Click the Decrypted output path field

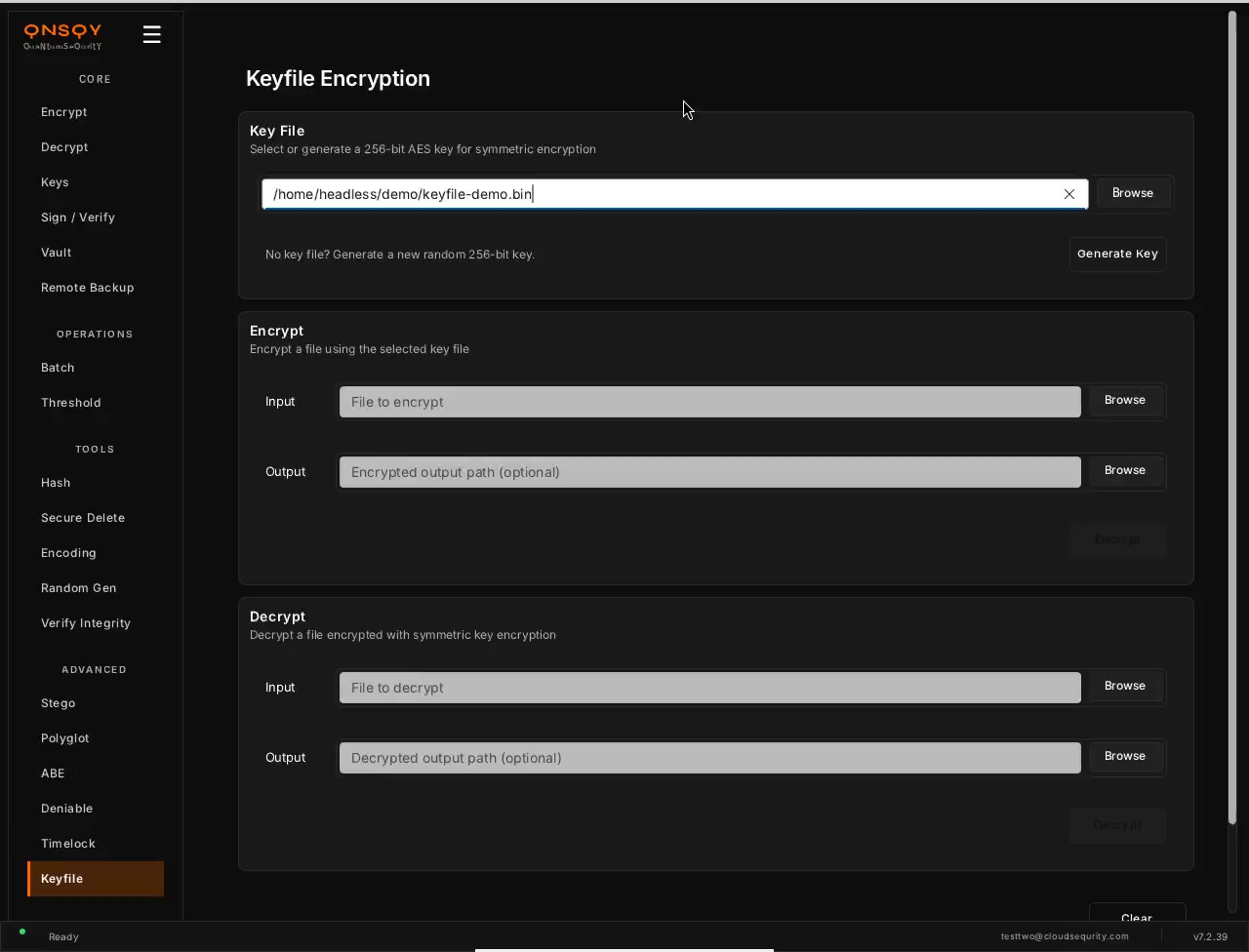point(709,758)
